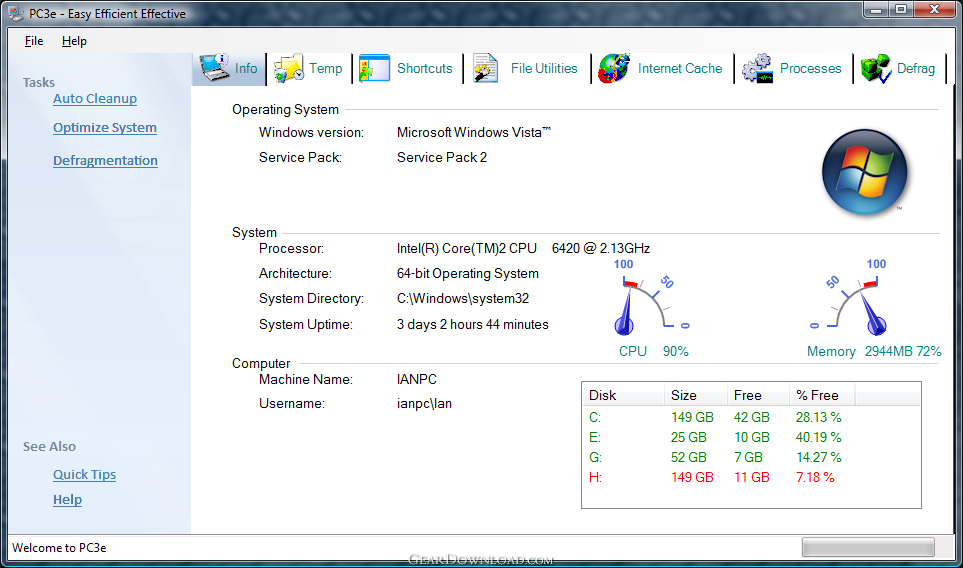Click the 28.13 % free value
Image resolution: width=963 pixels, height=568 pixels.
tap(819, 417)
